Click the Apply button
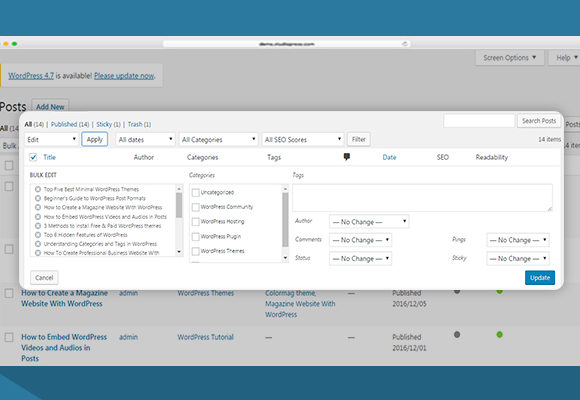The width and height of the screenshot is (580, 400). (x=95, y=139)
